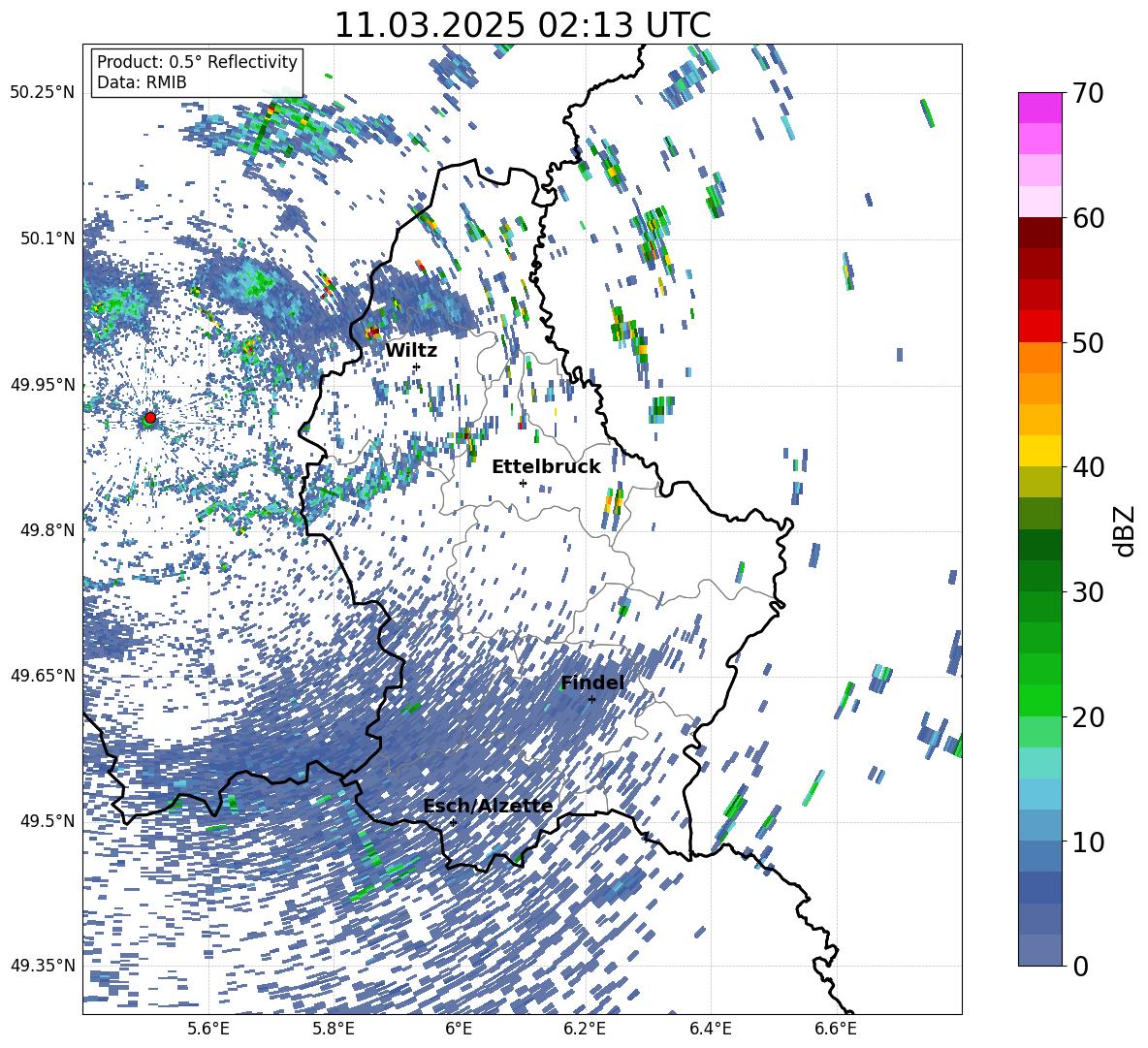Click the 49.8°N latitude label
The image size is (1148, 1048).
(x=47, y=530)
